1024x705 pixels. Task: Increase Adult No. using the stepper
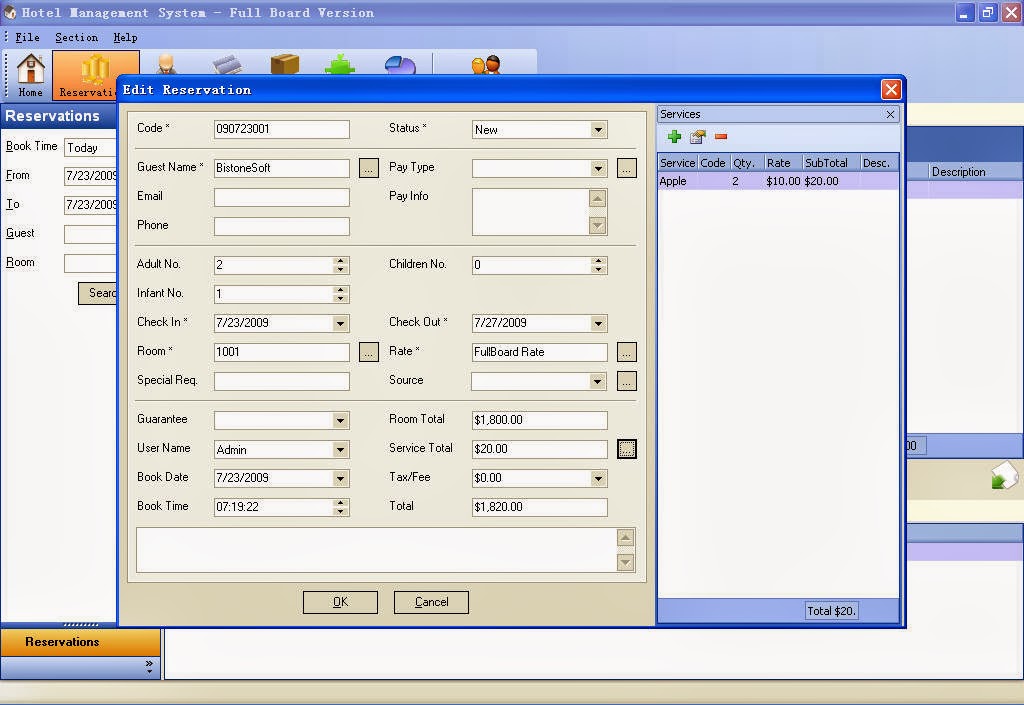click(339, 260)
